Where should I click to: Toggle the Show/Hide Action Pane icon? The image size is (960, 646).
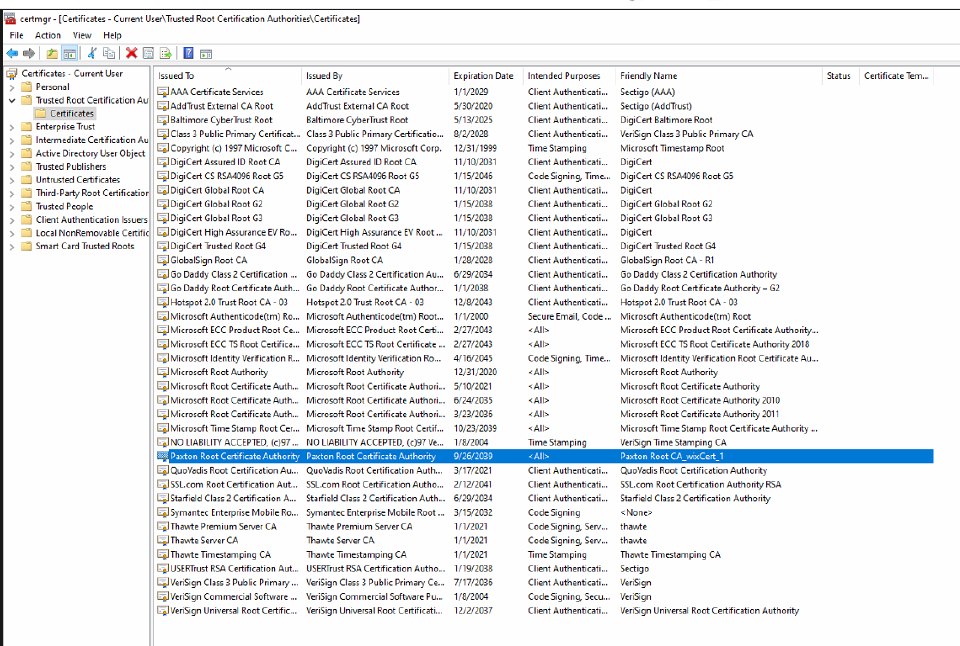(206, 54)
